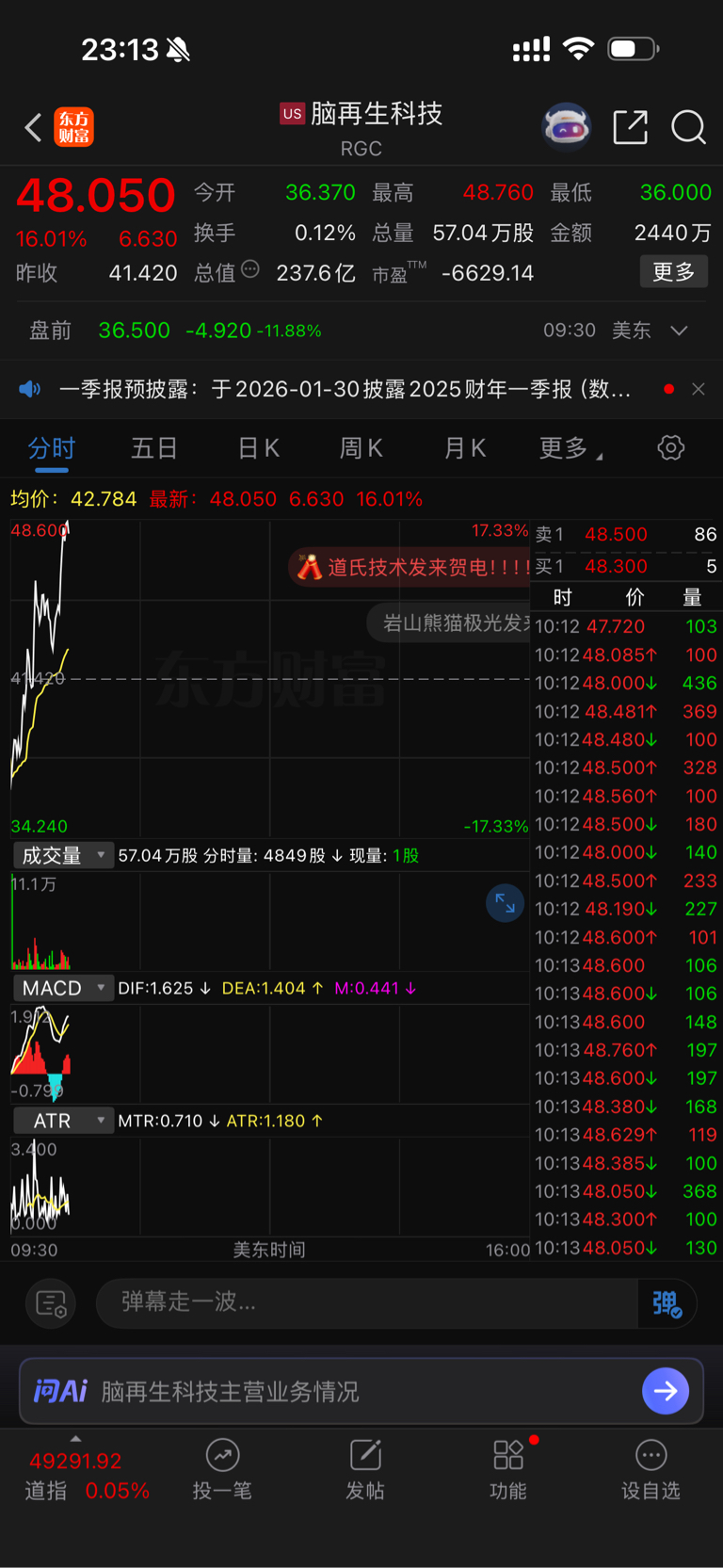Screen dimensions: 723x1568
Task: Switch to the 周K tab
Action: (x=361, y=448)
